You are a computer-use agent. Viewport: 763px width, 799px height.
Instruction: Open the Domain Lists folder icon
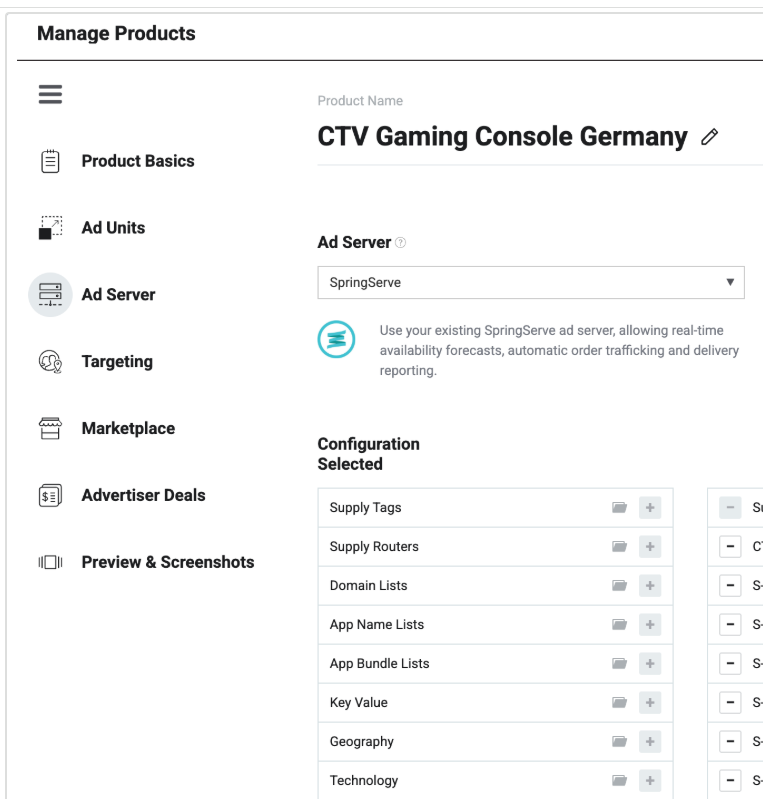[620, 586]
